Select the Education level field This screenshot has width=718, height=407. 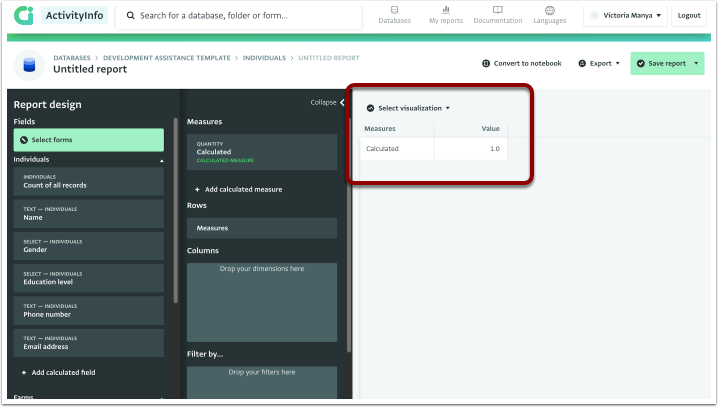[89, 278]
